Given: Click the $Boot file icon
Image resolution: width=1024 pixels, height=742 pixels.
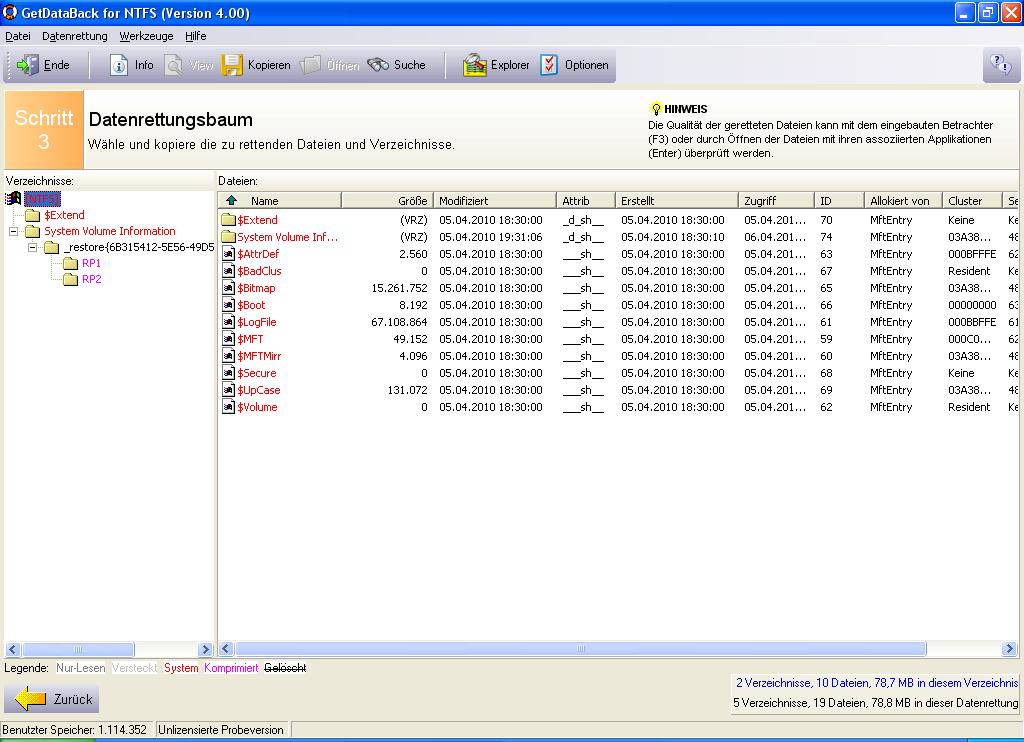Looking at the screenshot, I should (228, 305).
